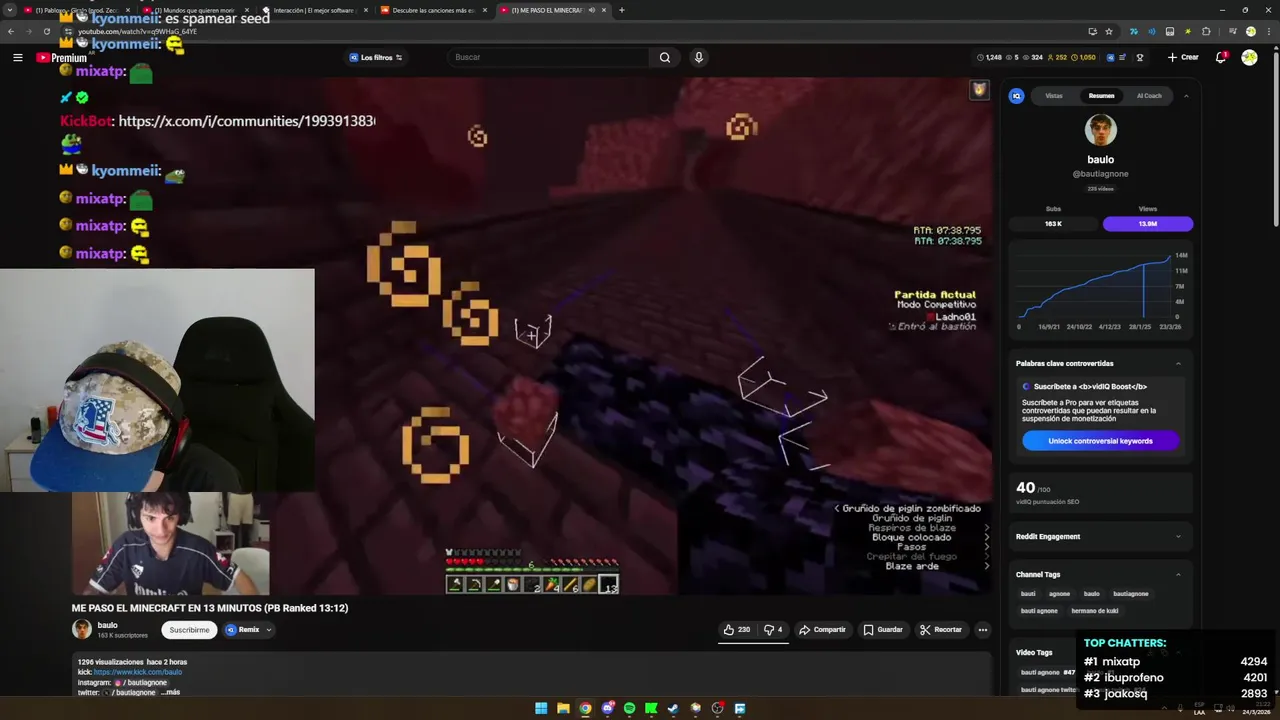The width and height of the screenshot is (1280, 720).
Task: Click the vidIQ trophy icon in header
Action: tap(1140, 57)
